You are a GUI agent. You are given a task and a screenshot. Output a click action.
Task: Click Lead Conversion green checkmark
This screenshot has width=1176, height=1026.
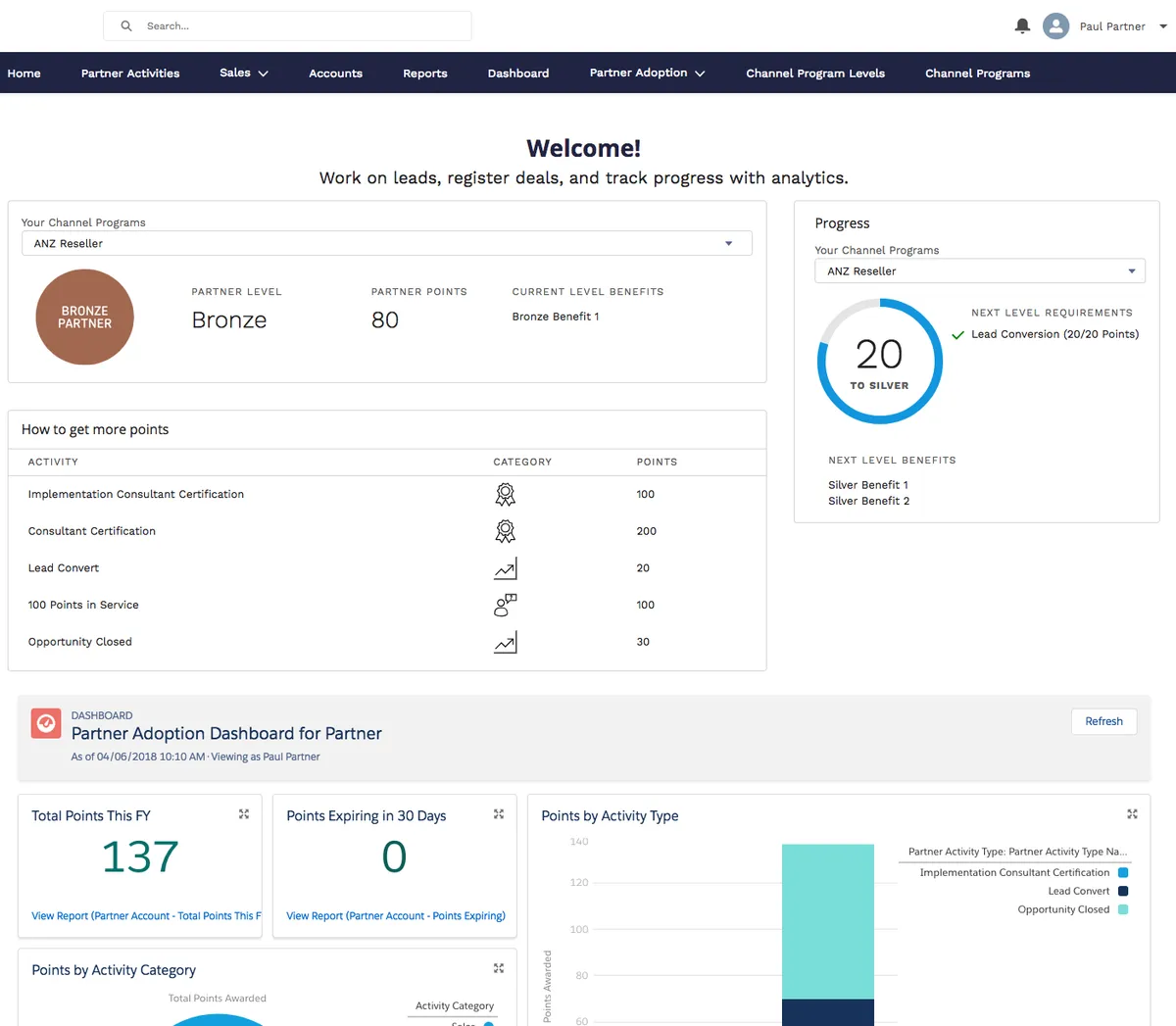[x=957, y=335]
